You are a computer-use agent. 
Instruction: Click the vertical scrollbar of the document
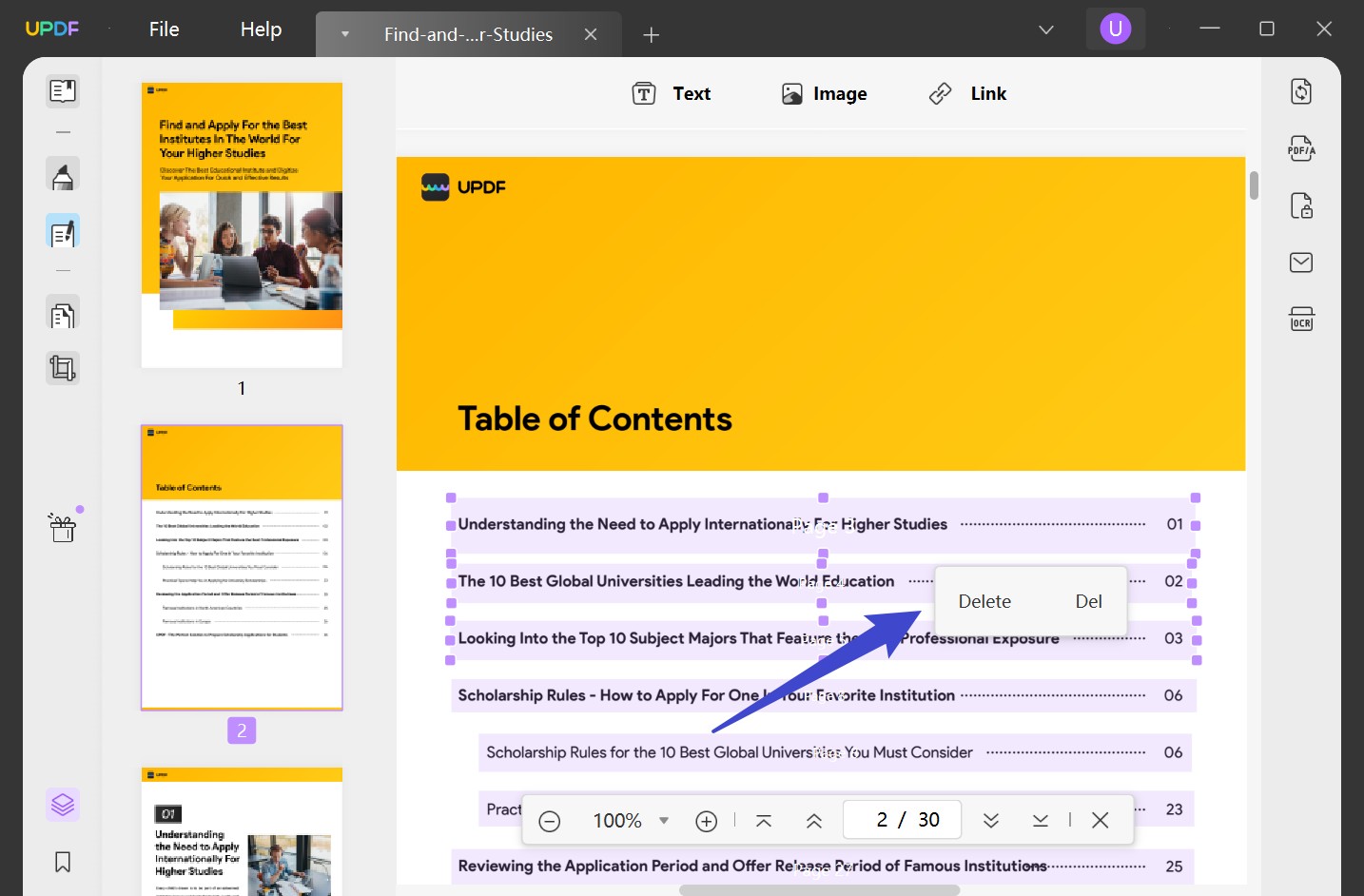(1254, 185)
